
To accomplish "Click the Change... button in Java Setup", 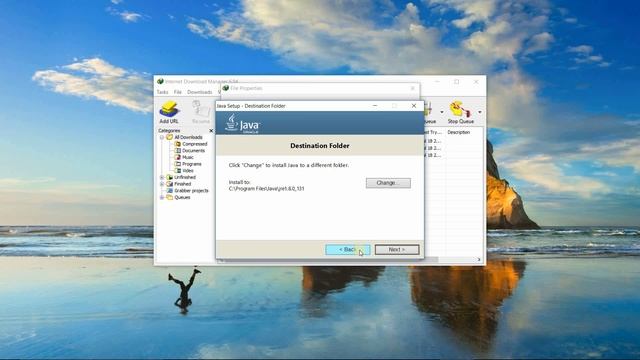I will click(x=388, y=183).
